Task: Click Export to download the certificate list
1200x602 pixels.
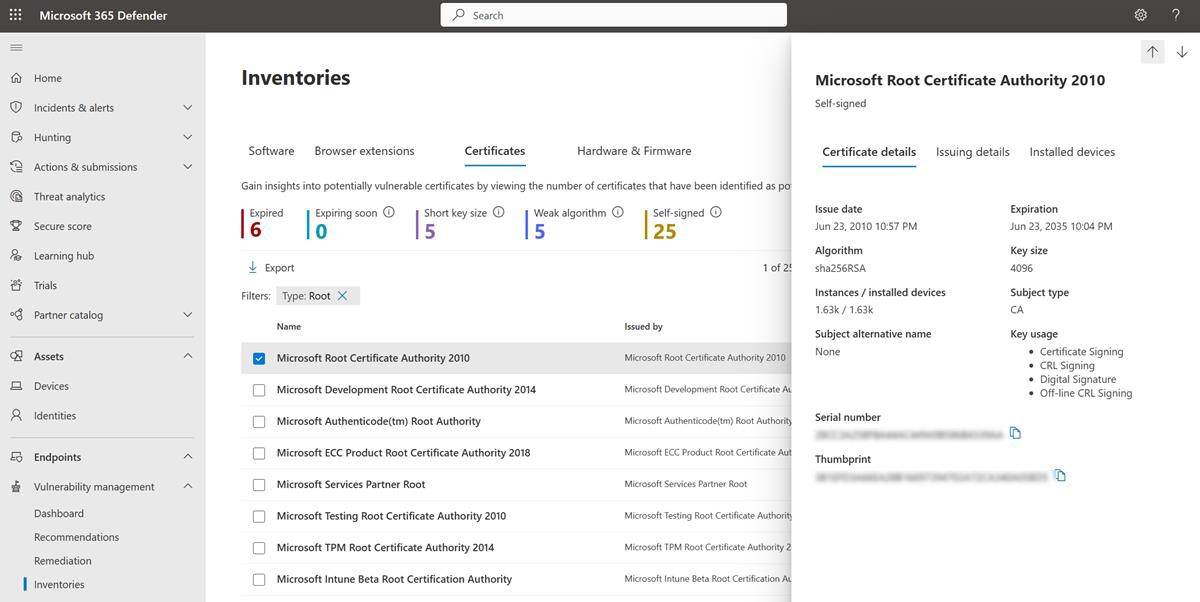Action: pyautogui.click(x=272, y=267)
